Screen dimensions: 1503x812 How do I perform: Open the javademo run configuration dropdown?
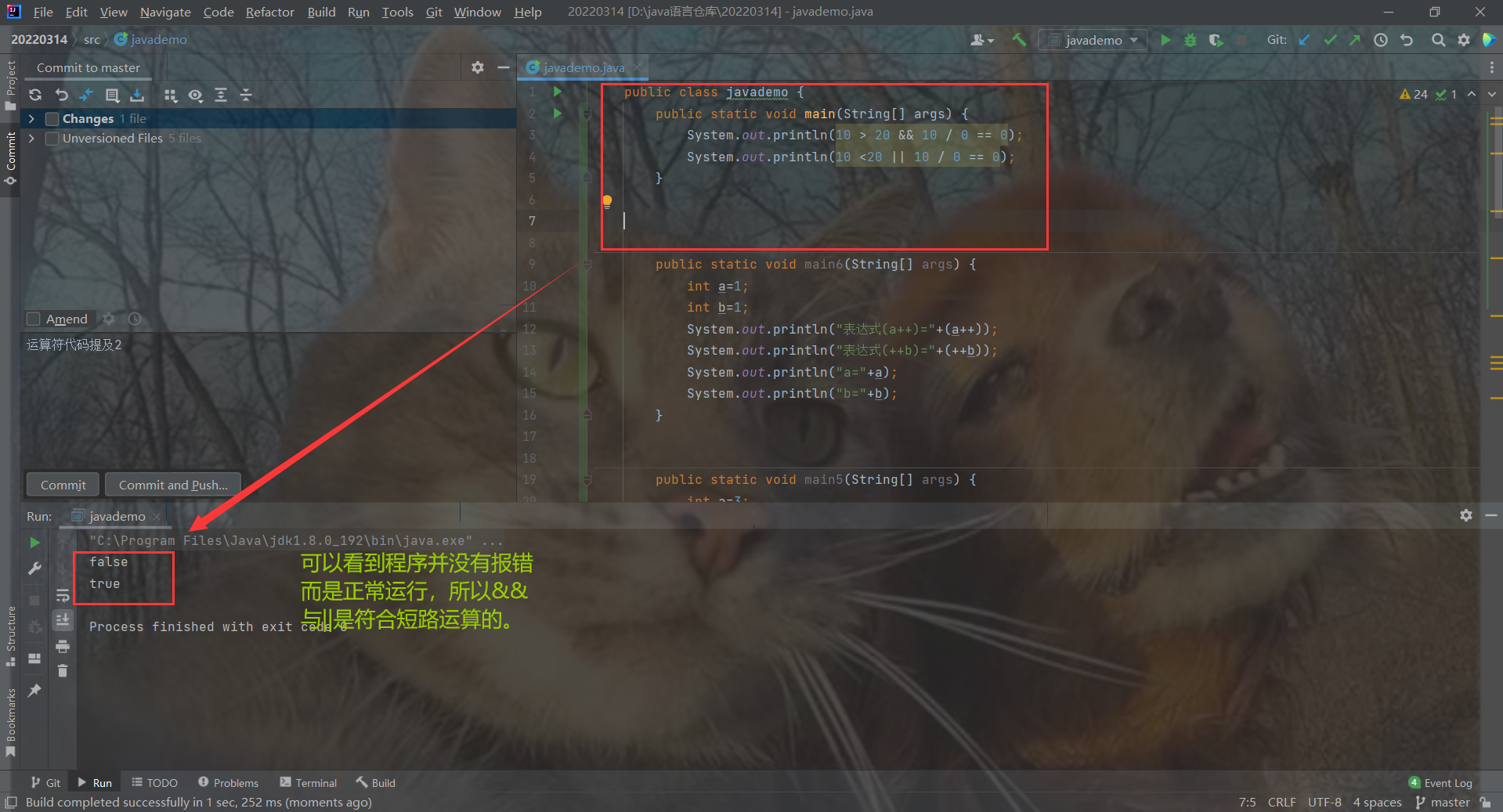click(1093, 40)
